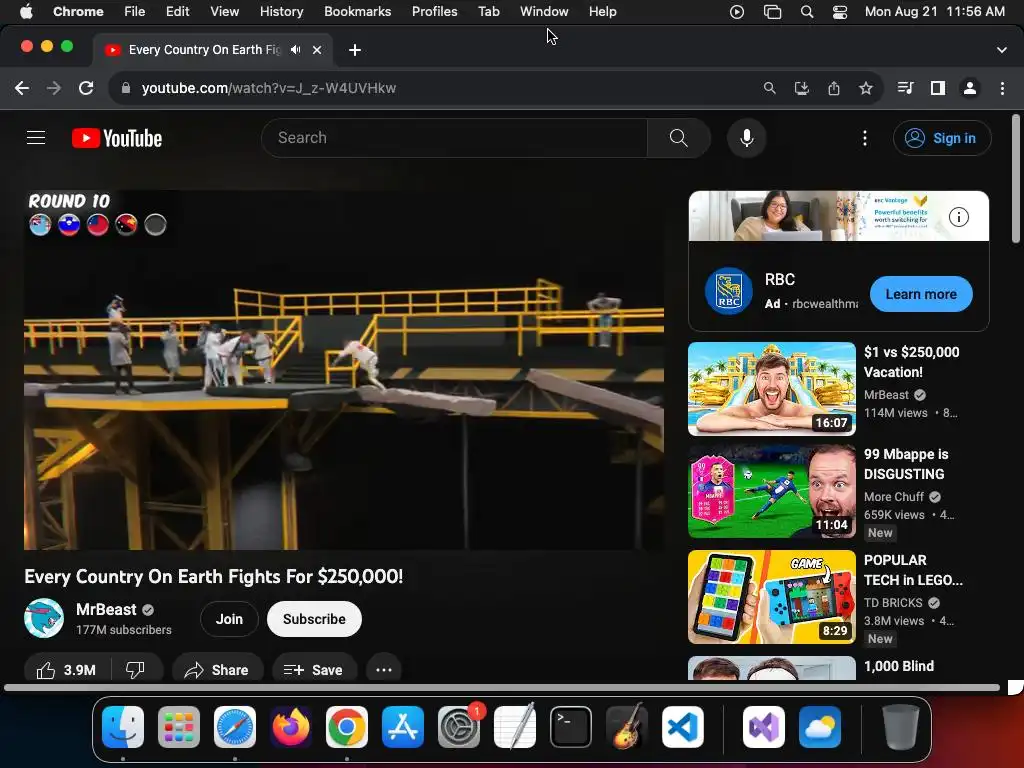Go to YouTube home via logo
The width and height of the screenshot is (1024, 768).
(x=117, y=138)
